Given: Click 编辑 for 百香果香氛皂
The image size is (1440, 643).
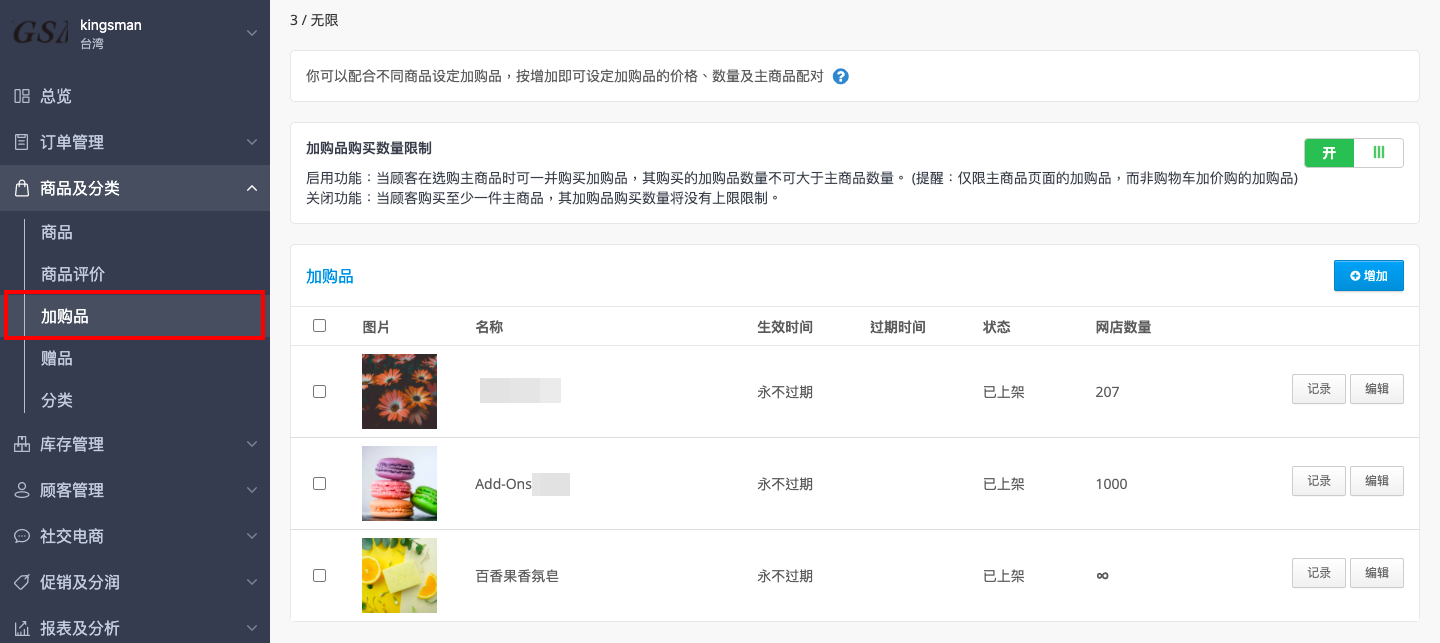Looking at the screenshot, I should [x=1376, y=573].
